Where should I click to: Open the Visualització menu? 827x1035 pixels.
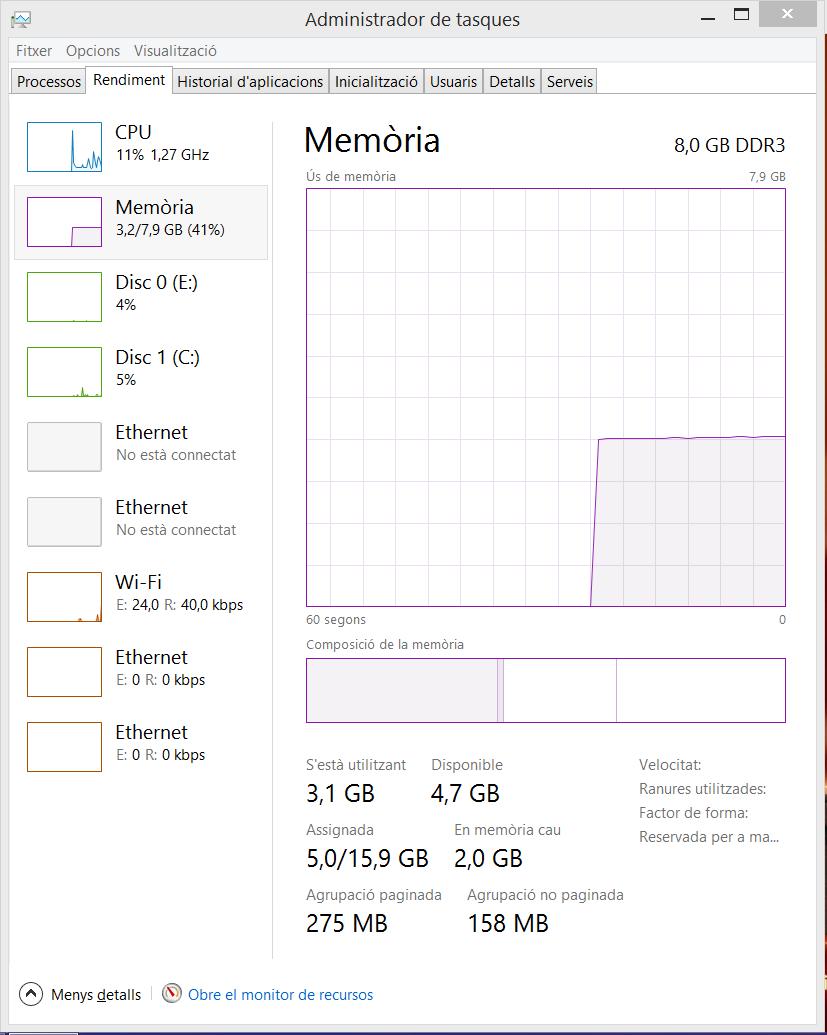pyautogui.click(x=175, y=51)
